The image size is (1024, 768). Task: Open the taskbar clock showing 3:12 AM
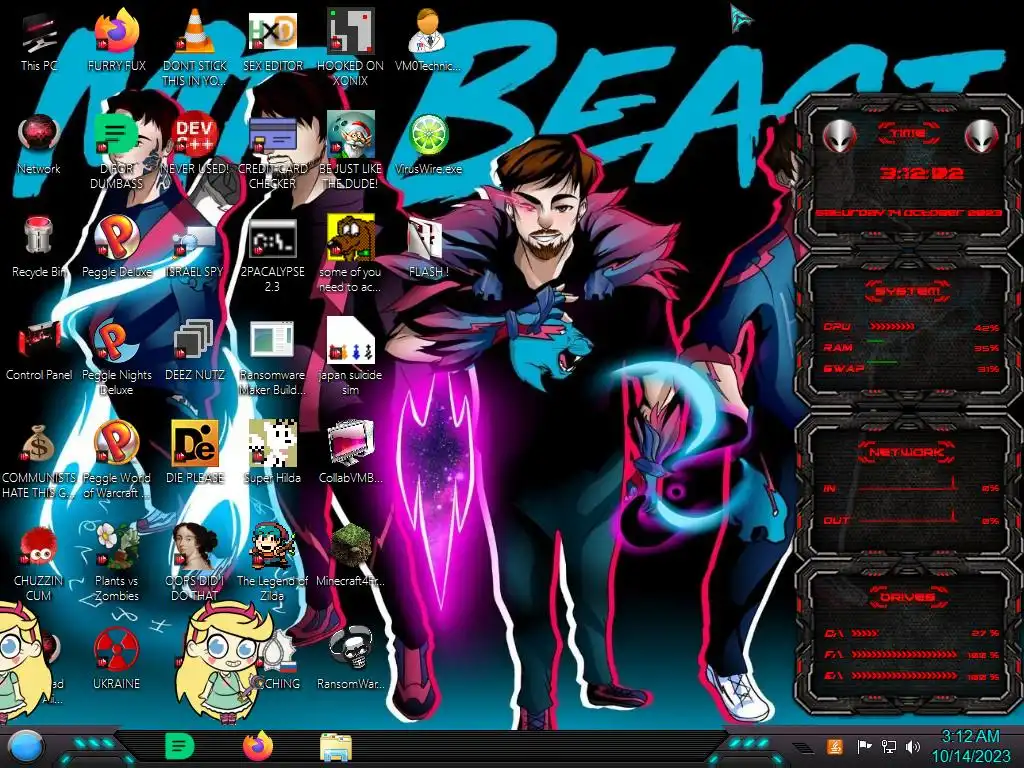click(x=970, y=746)
